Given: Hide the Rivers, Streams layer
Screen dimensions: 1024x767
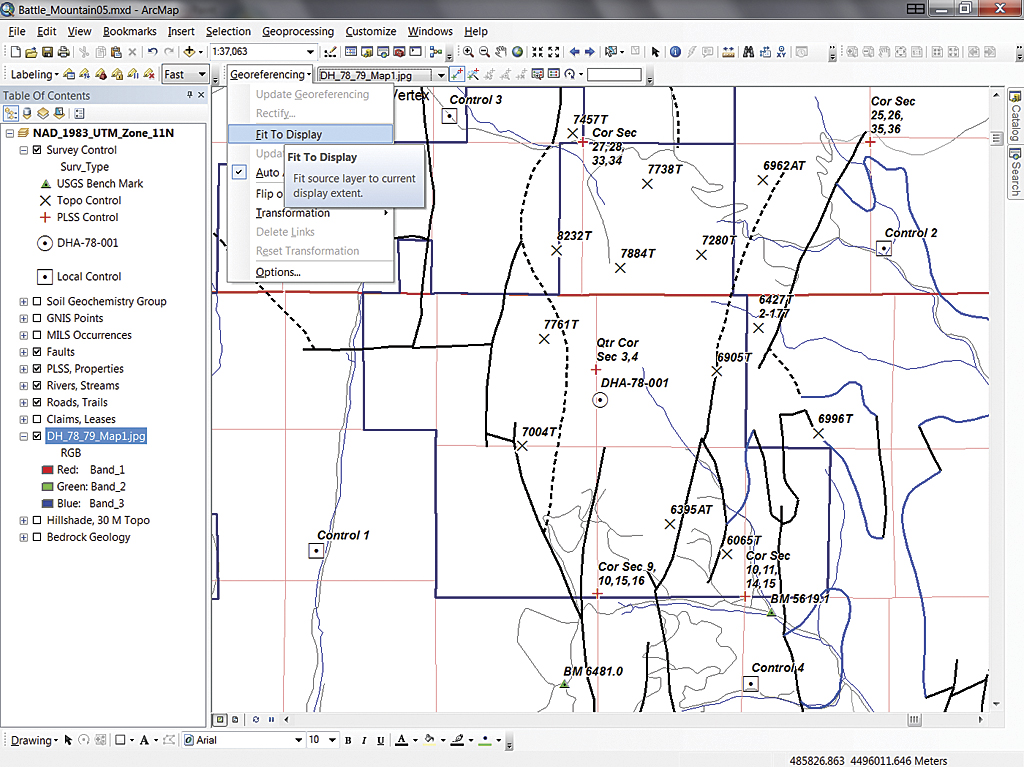Looking at the screenshot, I should (37, 385).
